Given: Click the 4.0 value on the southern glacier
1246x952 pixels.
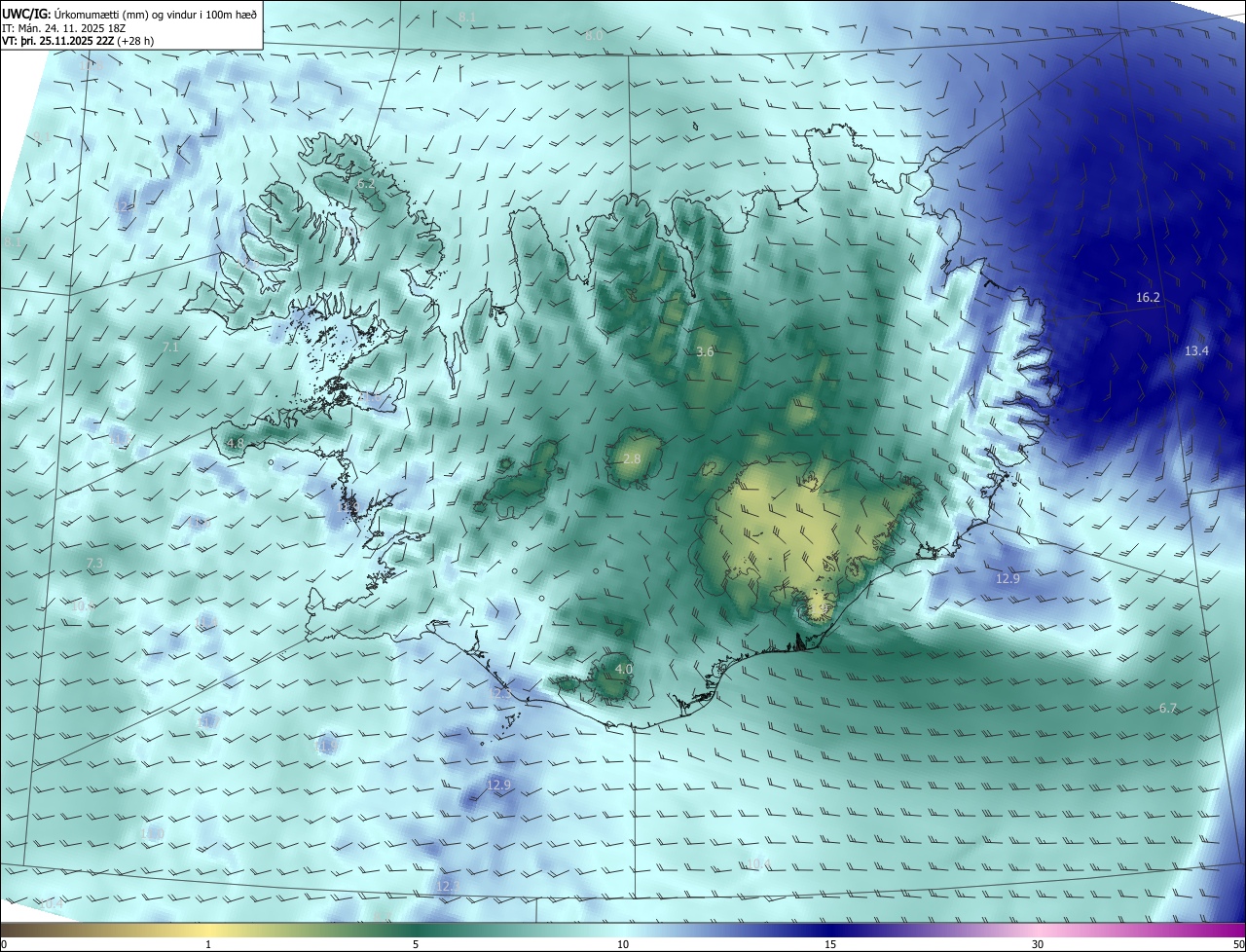Looking at the screenshot, I should pyautogui.click(x=624, y=669).
